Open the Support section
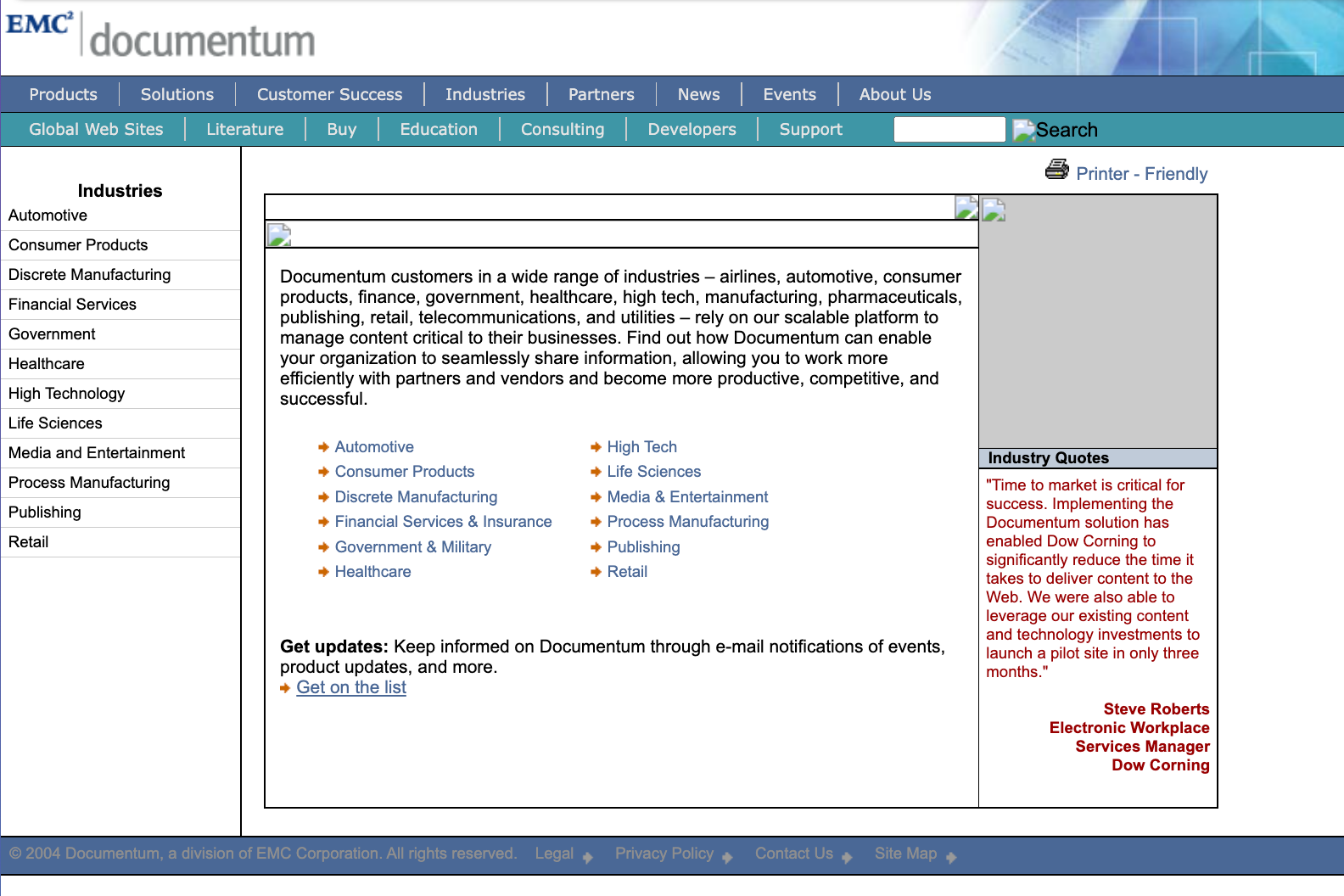 pos(811,129)
